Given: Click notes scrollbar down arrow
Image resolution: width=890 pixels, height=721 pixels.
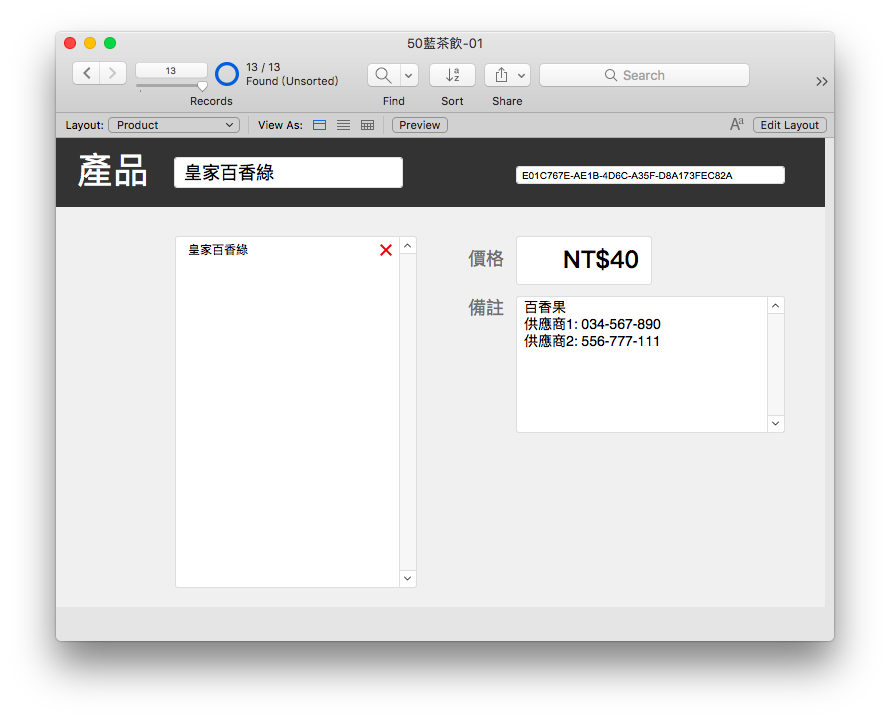Looking at the screenshot, I should point(776,424).
